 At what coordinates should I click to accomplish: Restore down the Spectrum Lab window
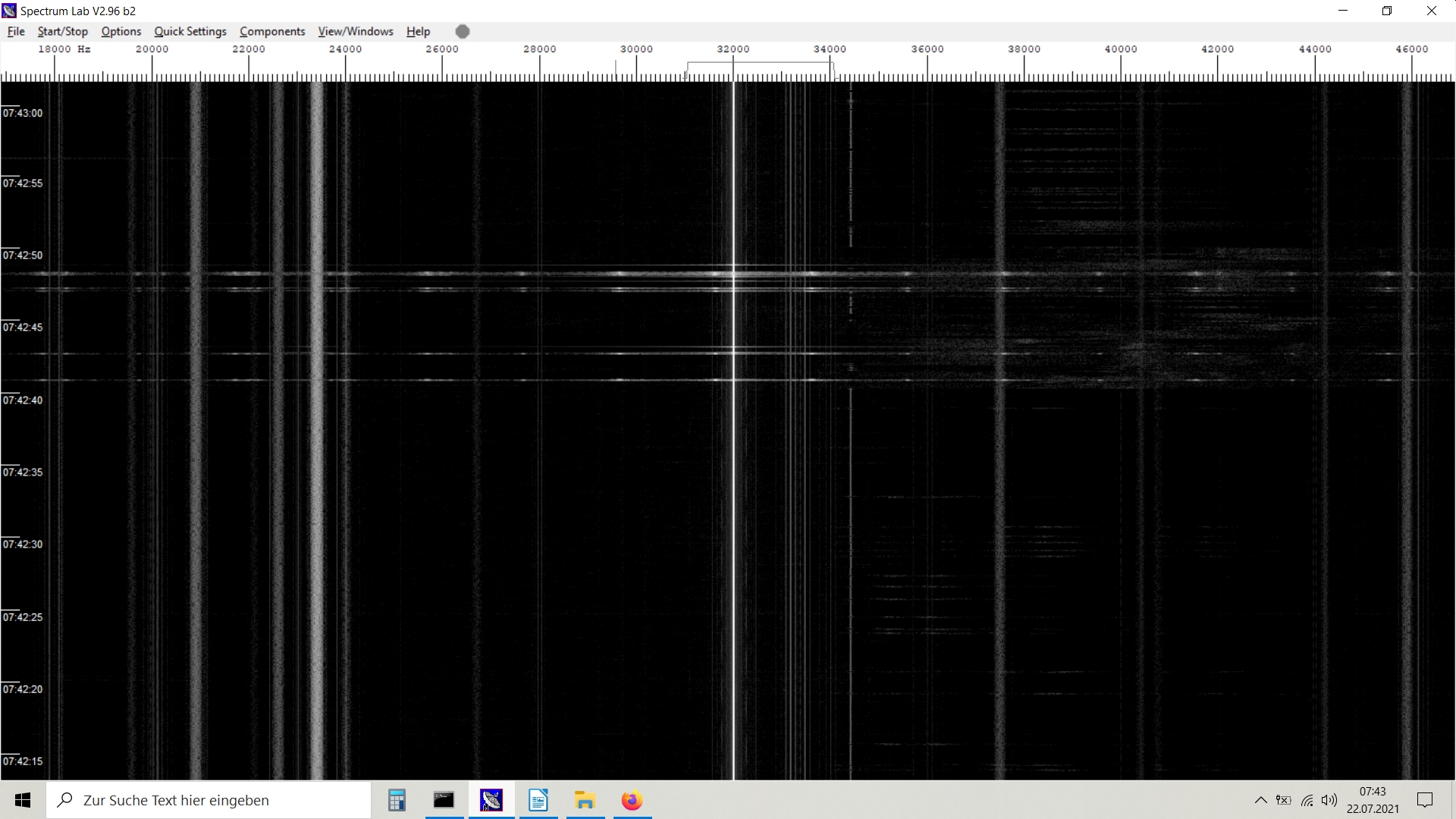(x=1387, y=11)
